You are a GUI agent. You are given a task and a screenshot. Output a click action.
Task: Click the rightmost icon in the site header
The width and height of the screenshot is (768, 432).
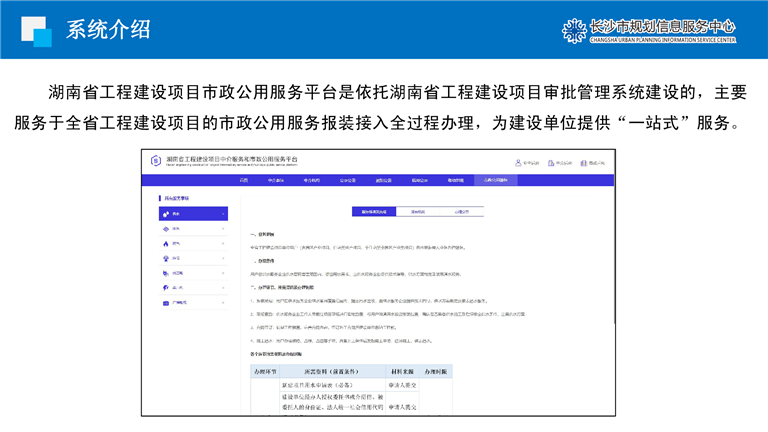point(584,161)
